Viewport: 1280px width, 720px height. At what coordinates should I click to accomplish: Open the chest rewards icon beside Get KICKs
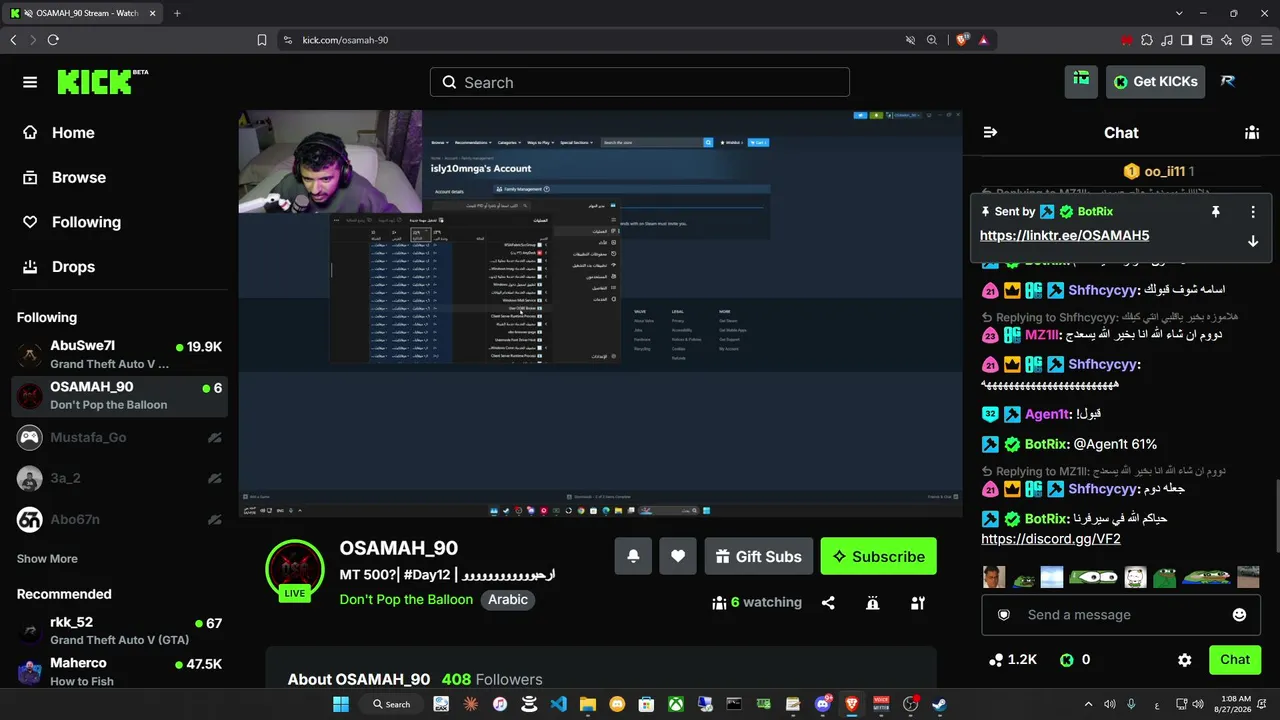point(1081,81)
